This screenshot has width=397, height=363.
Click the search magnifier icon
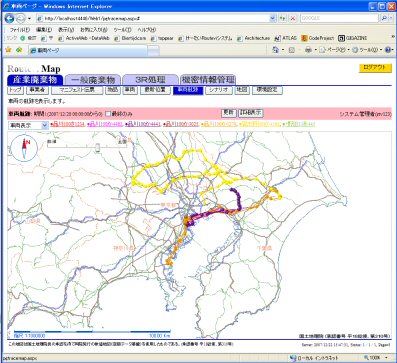click(x=384, y=18)
